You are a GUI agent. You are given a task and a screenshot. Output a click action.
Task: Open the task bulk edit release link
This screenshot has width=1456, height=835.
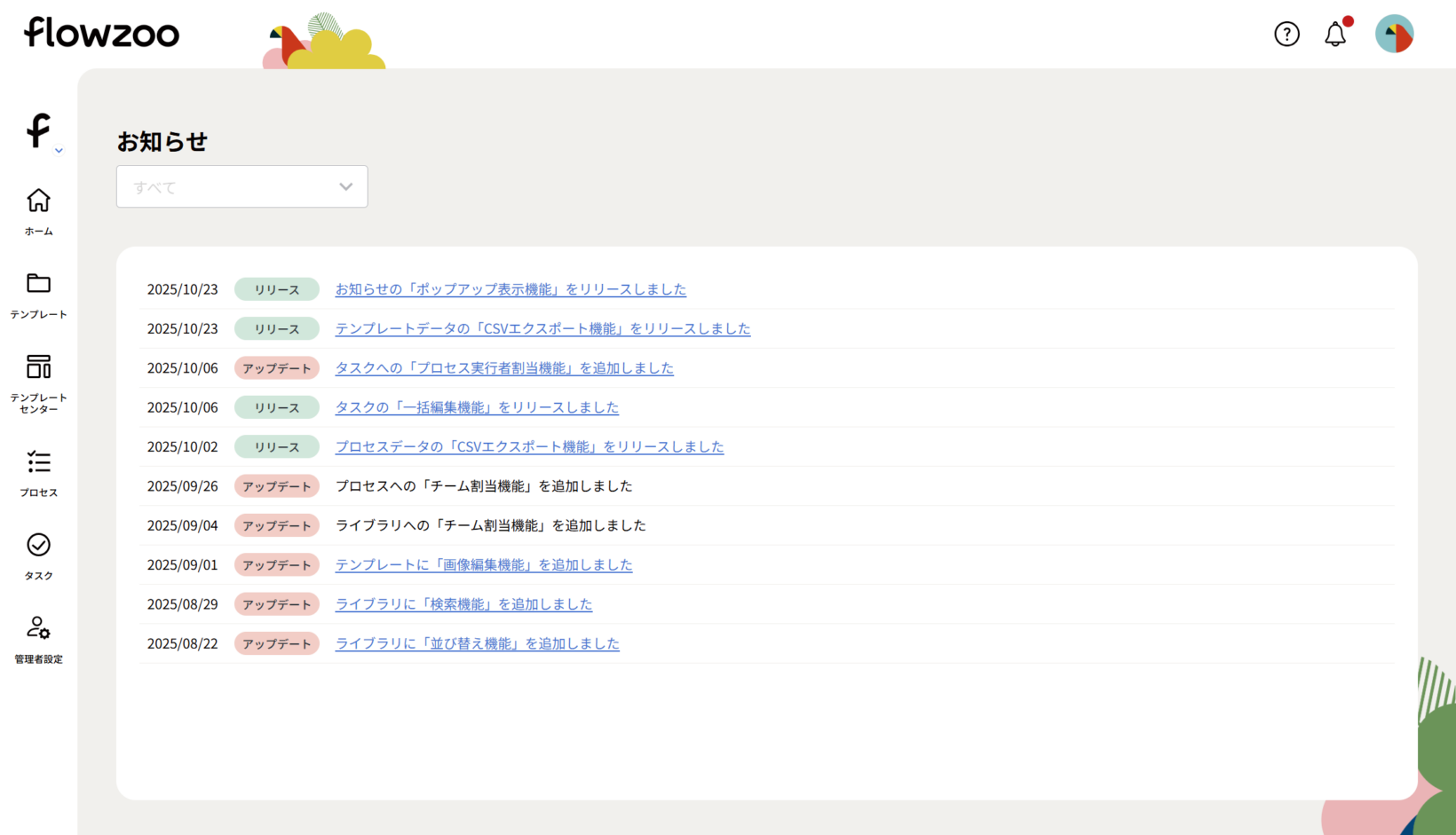pos(477,407)
